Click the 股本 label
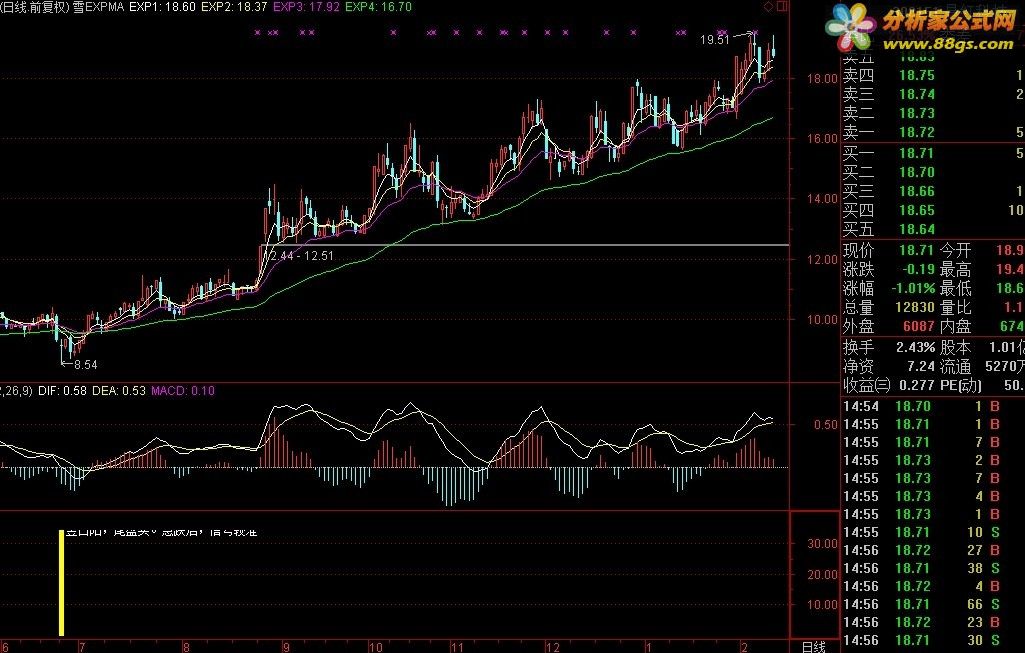1025x653 pixels. coord(956,348)
